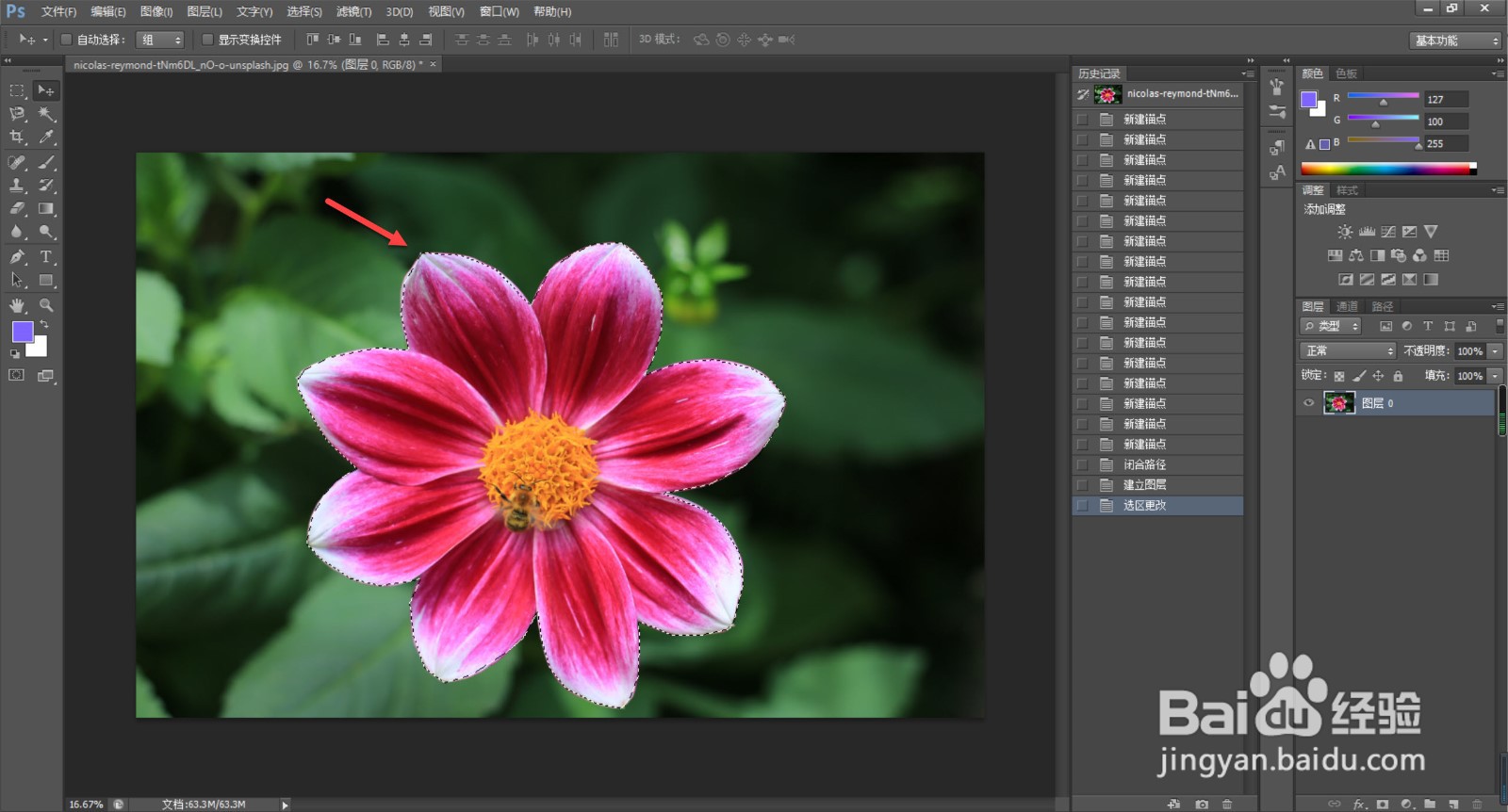Select the History Brush tool
The image size is (1508, 812).
point(45,186)
